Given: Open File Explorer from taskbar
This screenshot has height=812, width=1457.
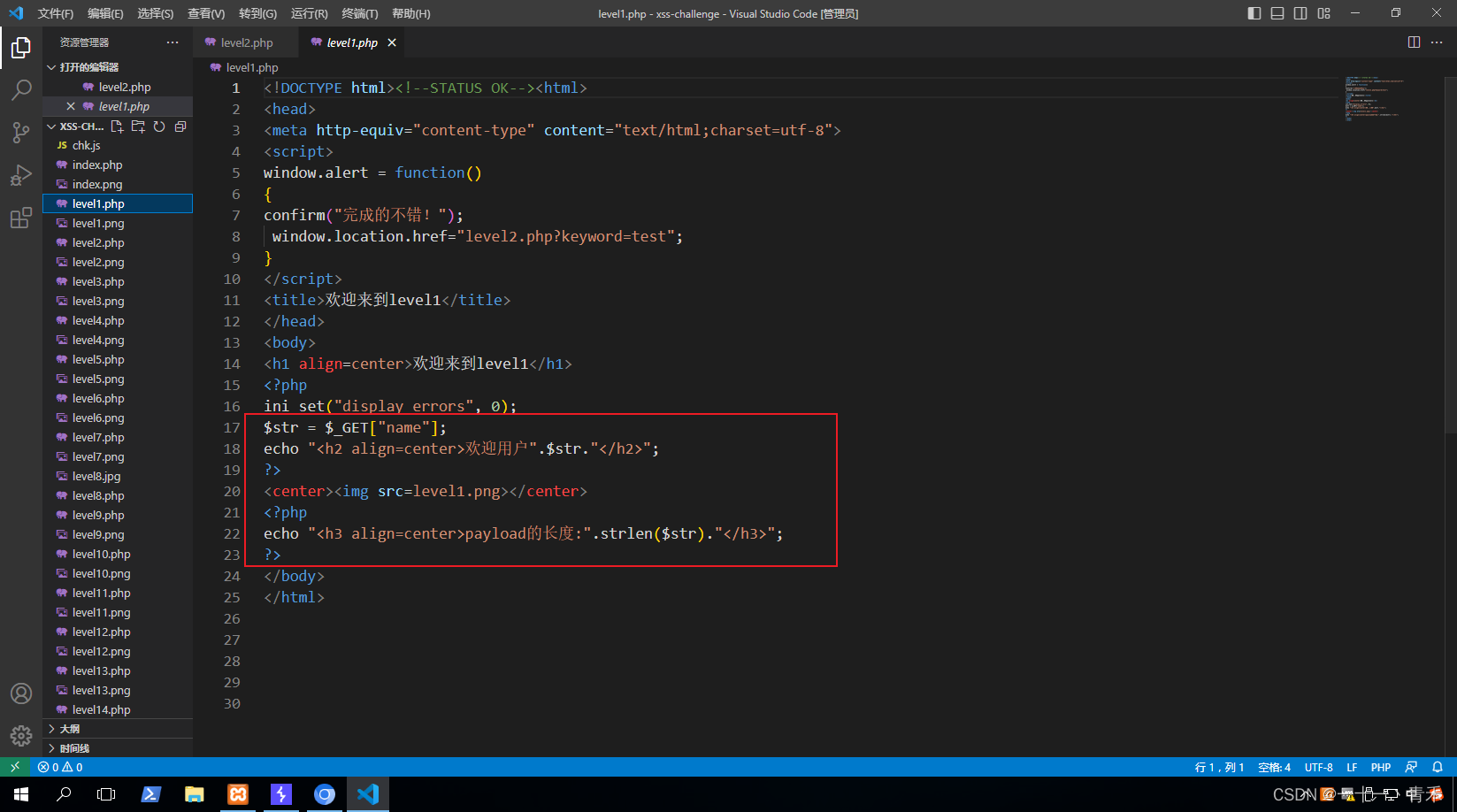Looking at the screenshot, I should (194, 794).
